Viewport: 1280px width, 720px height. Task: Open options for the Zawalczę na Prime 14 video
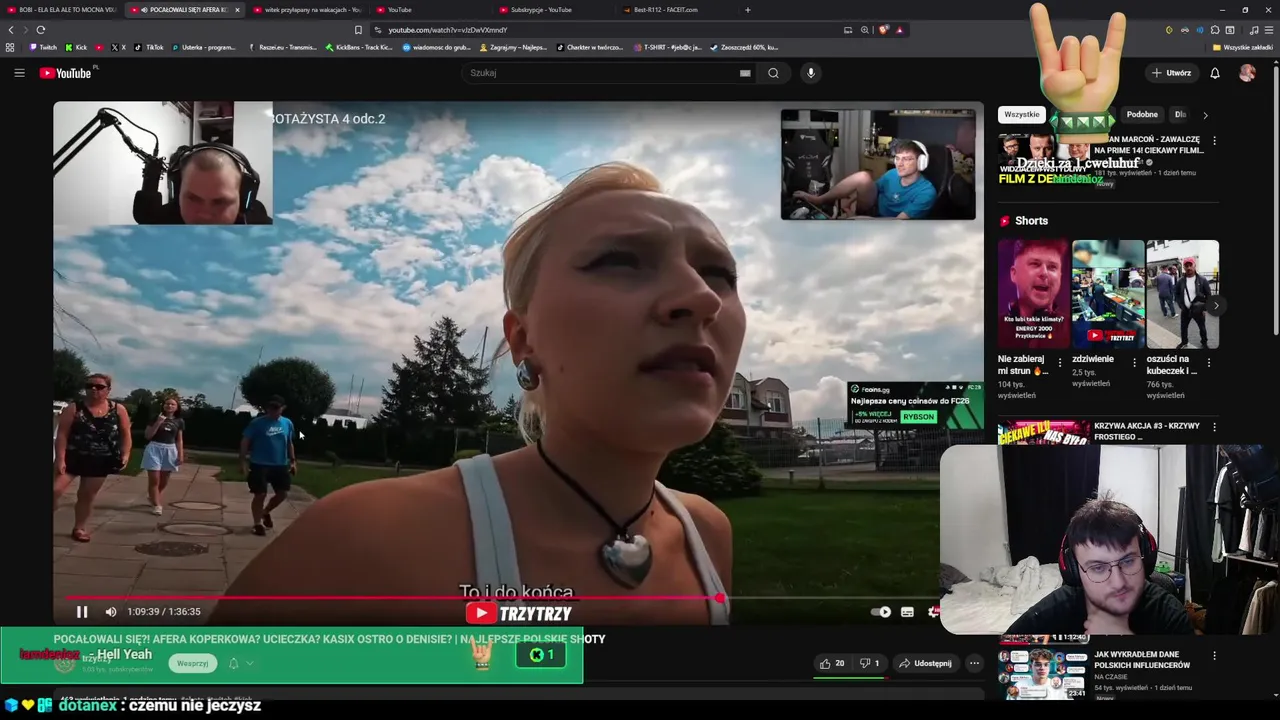click(1214, 141)
